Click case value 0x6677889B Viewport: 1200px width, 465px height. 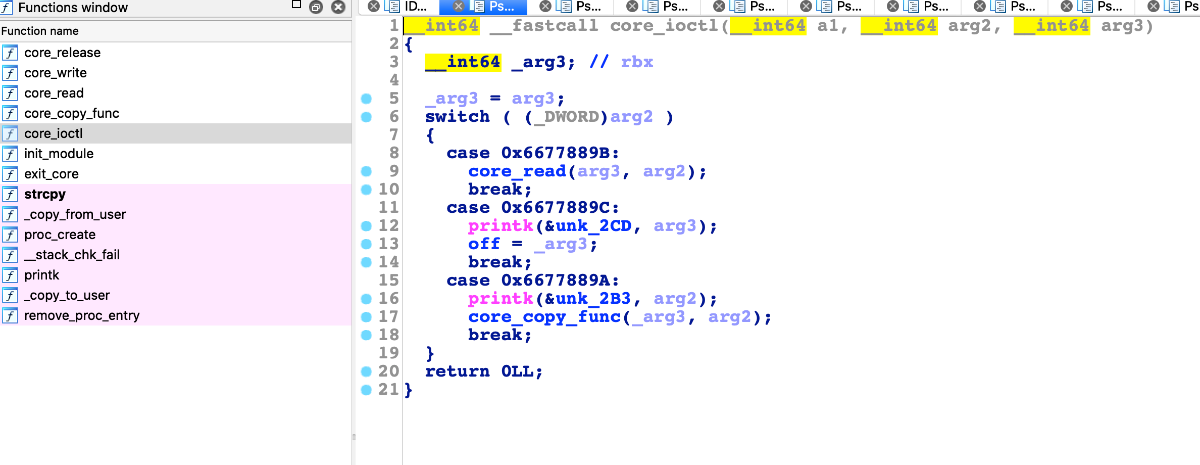[556, 153]
